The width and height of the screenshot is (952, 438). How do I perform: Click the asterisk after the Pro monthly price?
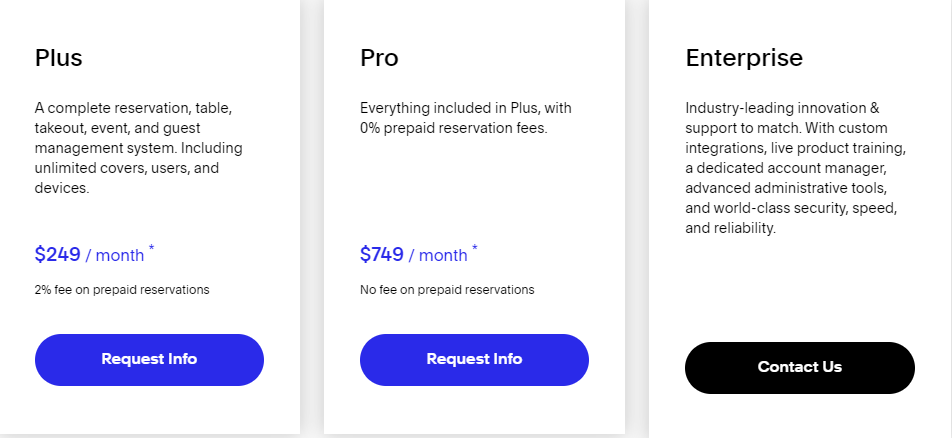coord(475,247)
